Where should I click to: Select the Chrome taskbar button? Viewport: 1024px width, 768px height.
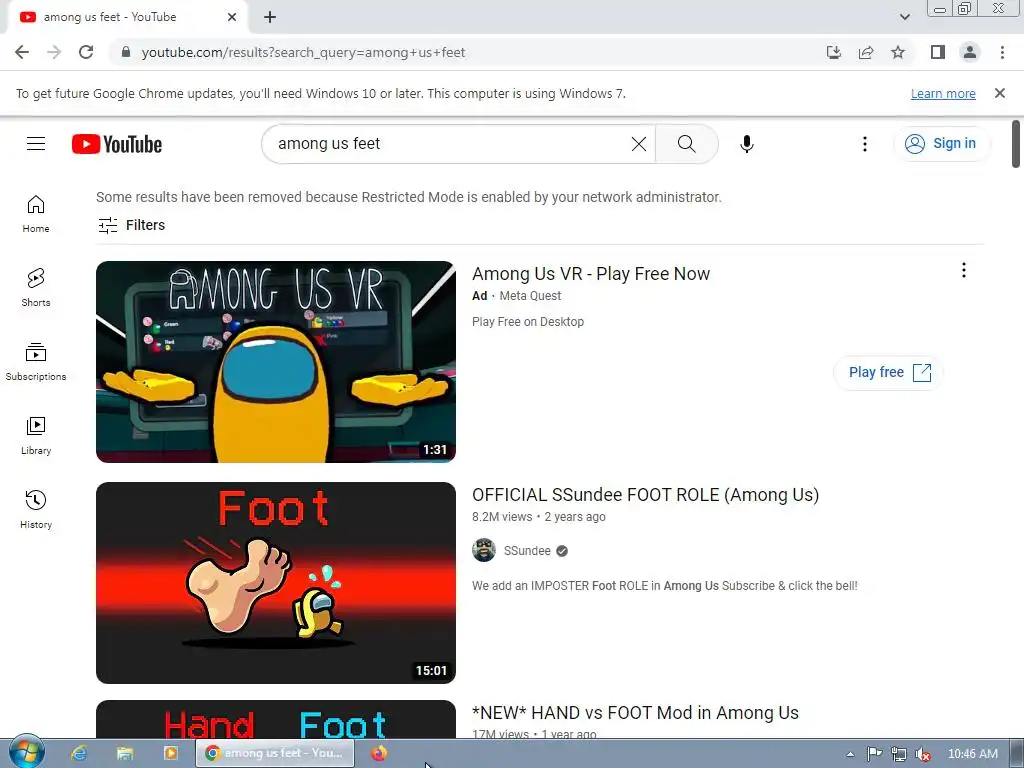(x=275, y=753)
